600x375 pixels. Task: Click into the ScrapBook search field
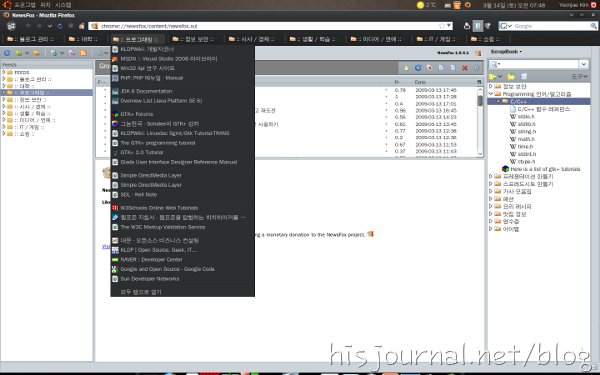(540, 64)
